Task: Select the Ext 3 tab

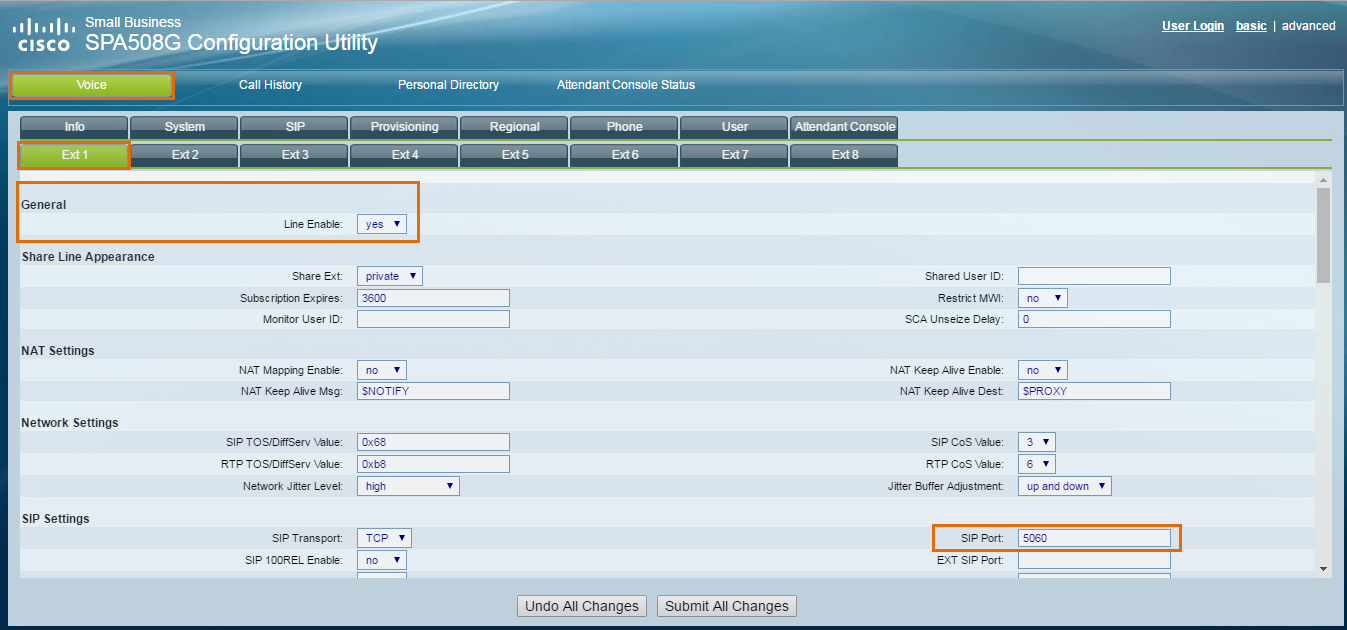Action: (294, 155)
